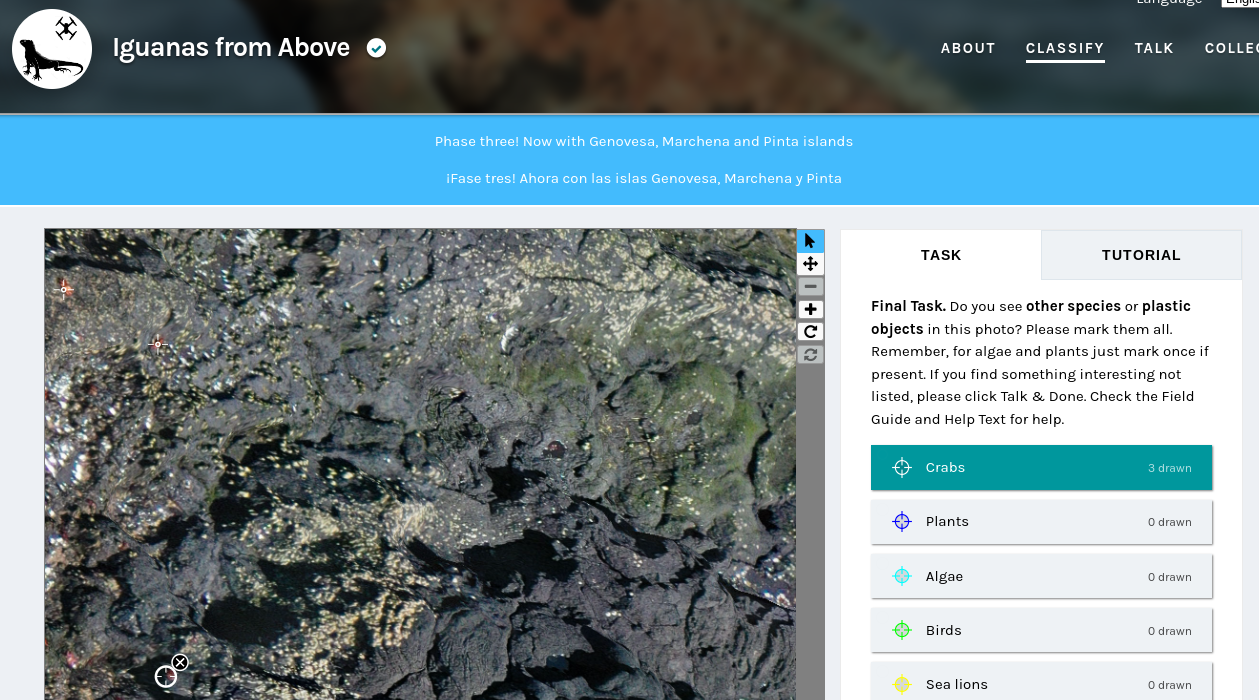Select the pointer annotate tool
The image size is (1259, 700).
click(810, 241)
